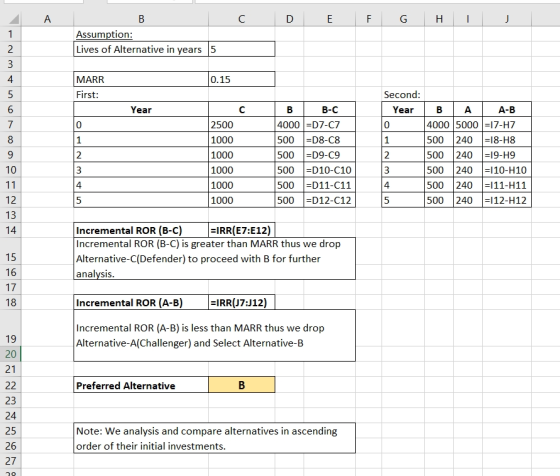The height and width of the screenshot is (476, 560).
Task: Click the MARR value cell 0.15
Action: [241, 79]
